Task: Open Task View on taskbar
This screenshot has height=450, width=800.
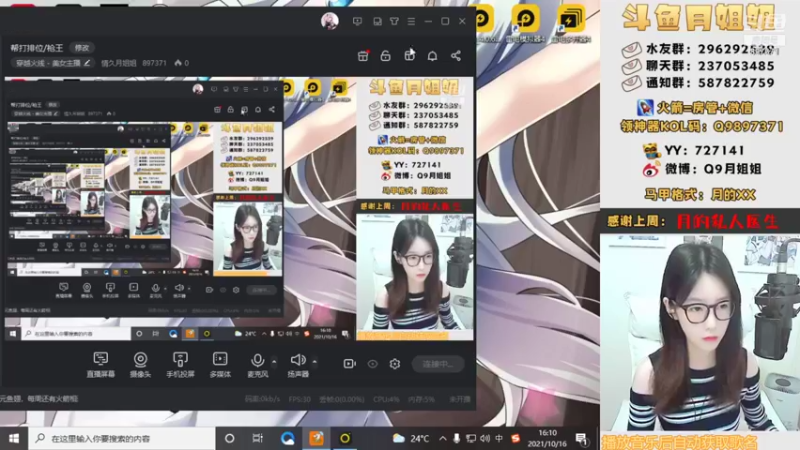Action: pos(258,438)
